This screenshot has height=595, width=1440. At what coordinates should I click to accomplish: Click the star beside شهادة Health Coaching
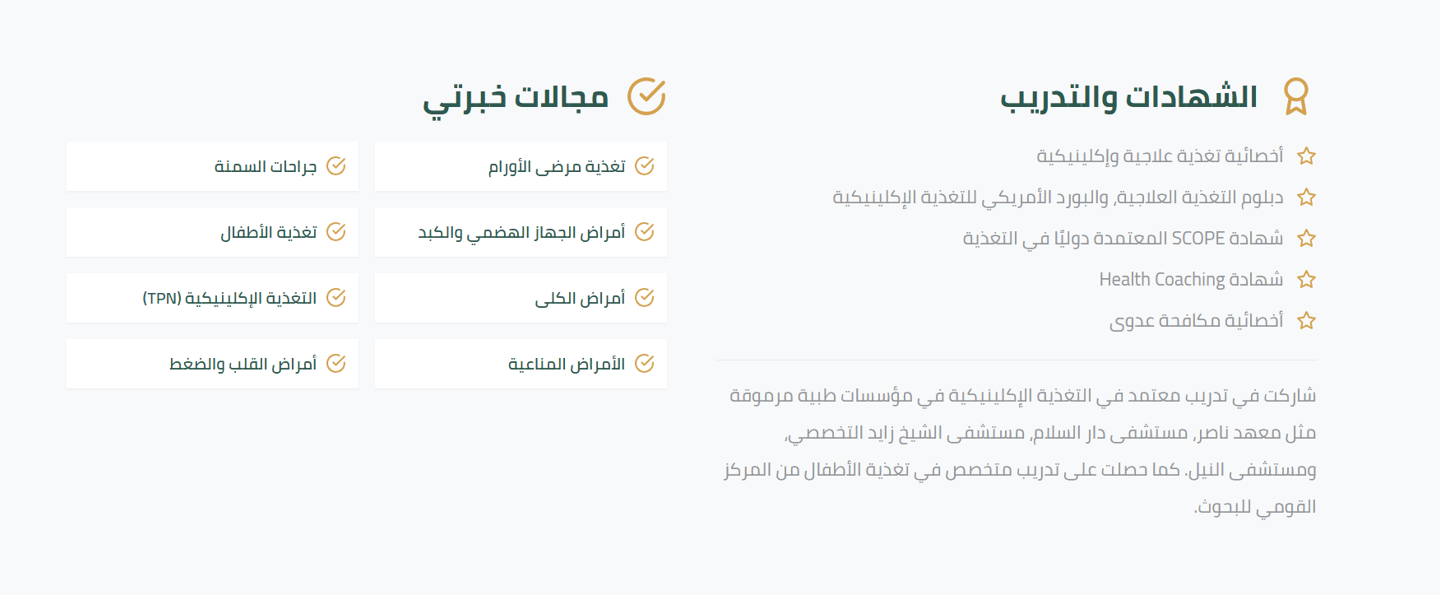[x=1306, y=279]
